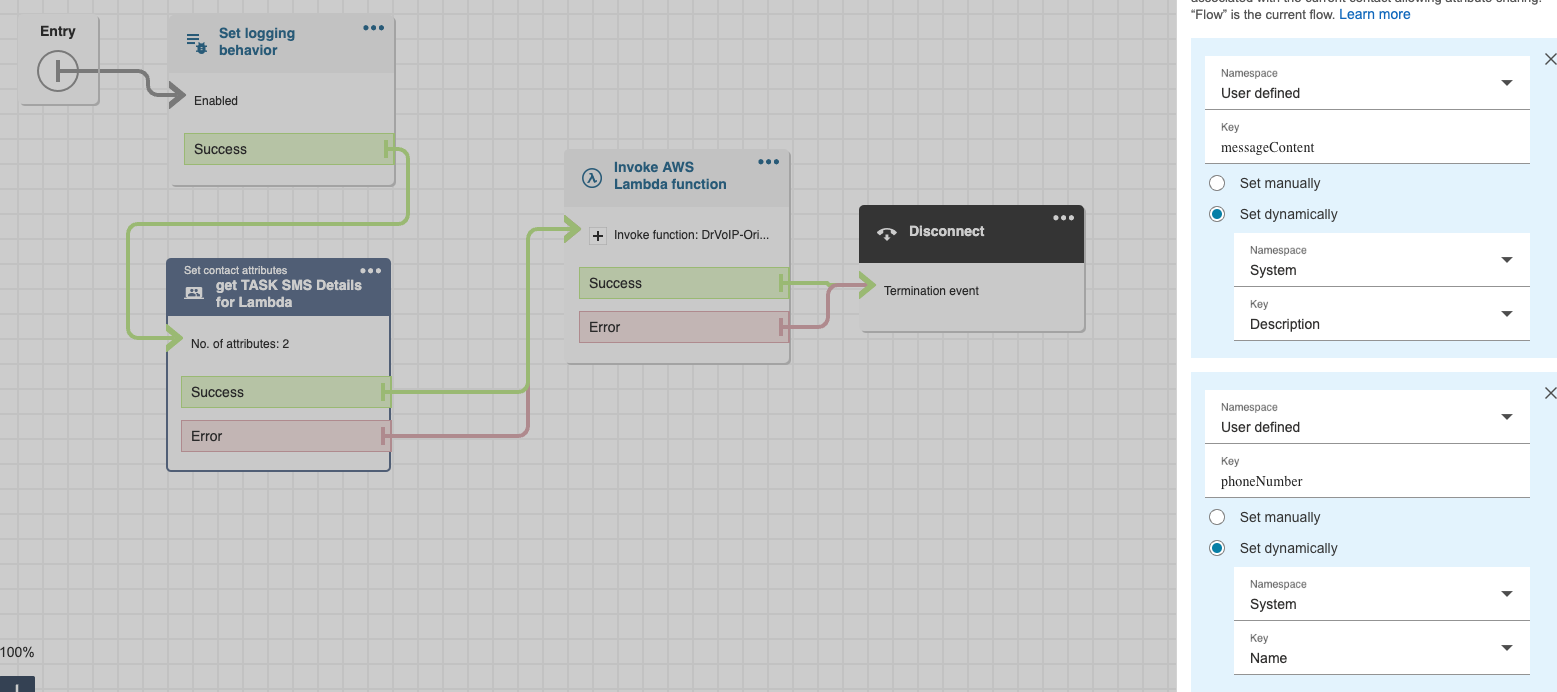The width and height of the screenshot is (1557, 692).
Task: Open Invoke AWS Lambda block options menu
Action: pyautogui.click(x=768, y=162)
